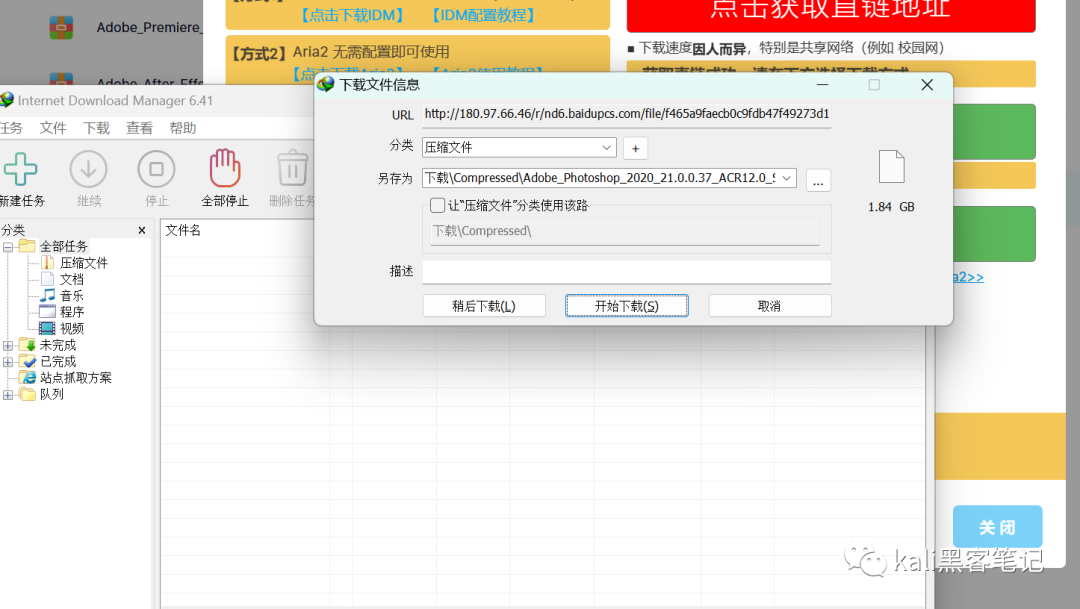
Task: Open the 分类 category dropdown in the dialog
Action: [606, 147]
